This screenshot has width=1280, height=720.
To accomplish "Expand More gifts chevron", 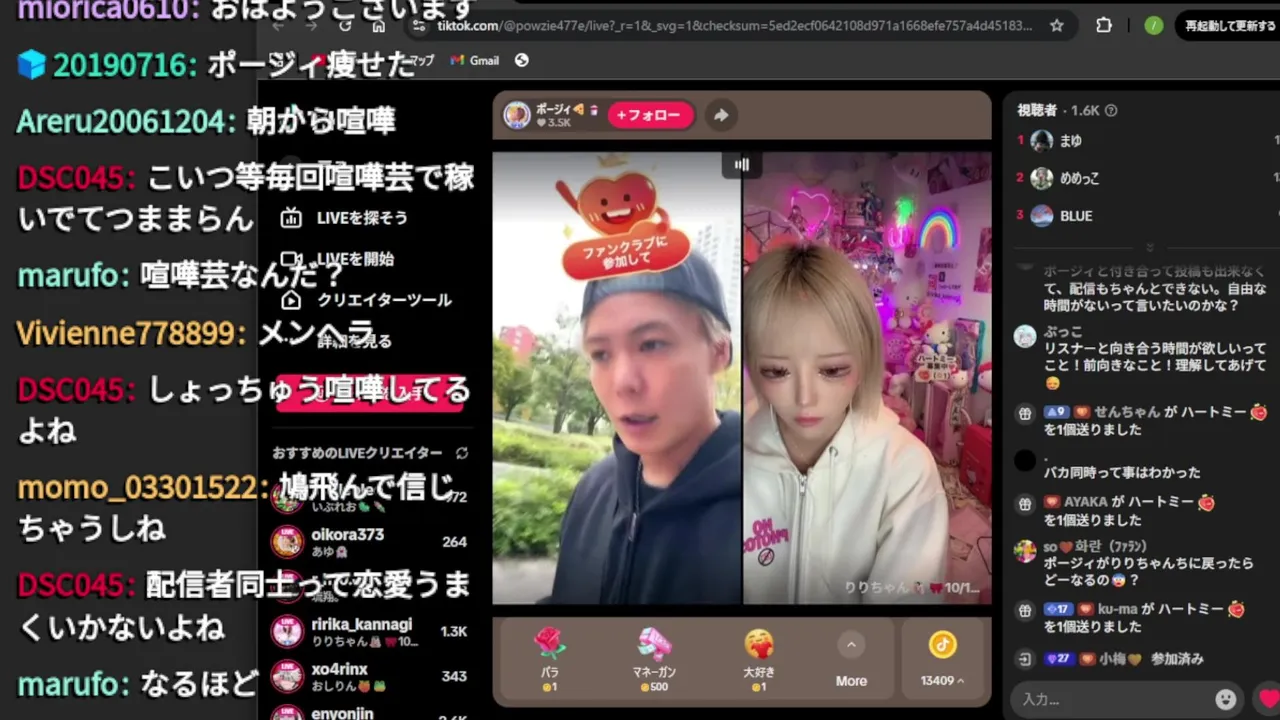I will click(x=851, y=645).
